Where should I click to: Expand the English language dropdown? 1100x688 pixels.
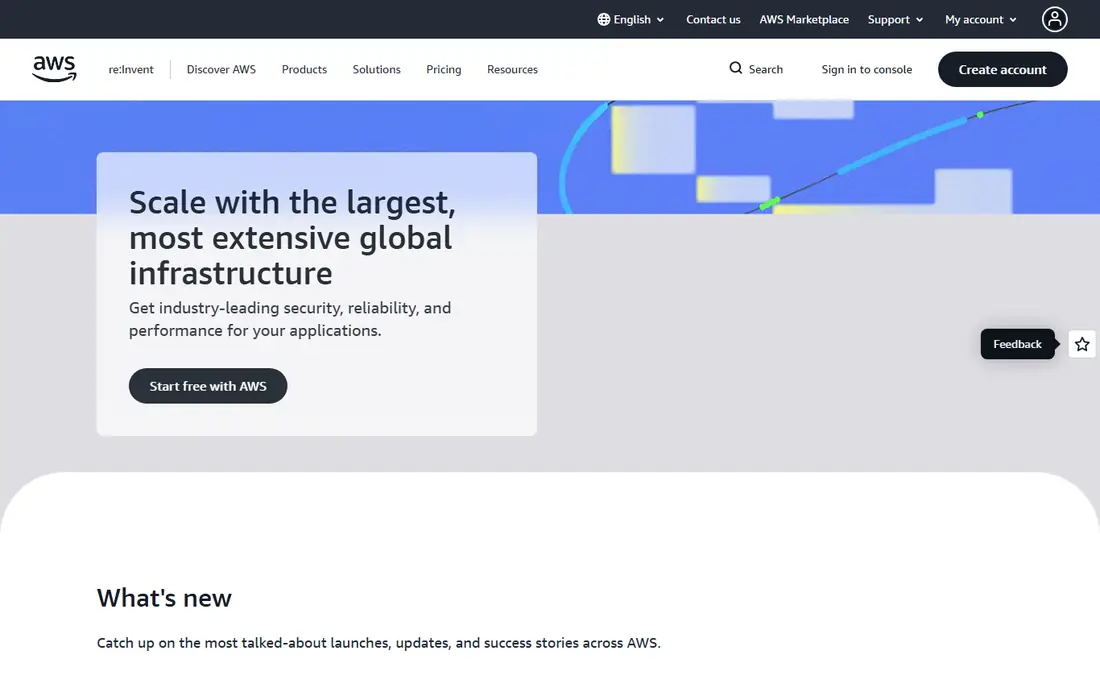631,20
